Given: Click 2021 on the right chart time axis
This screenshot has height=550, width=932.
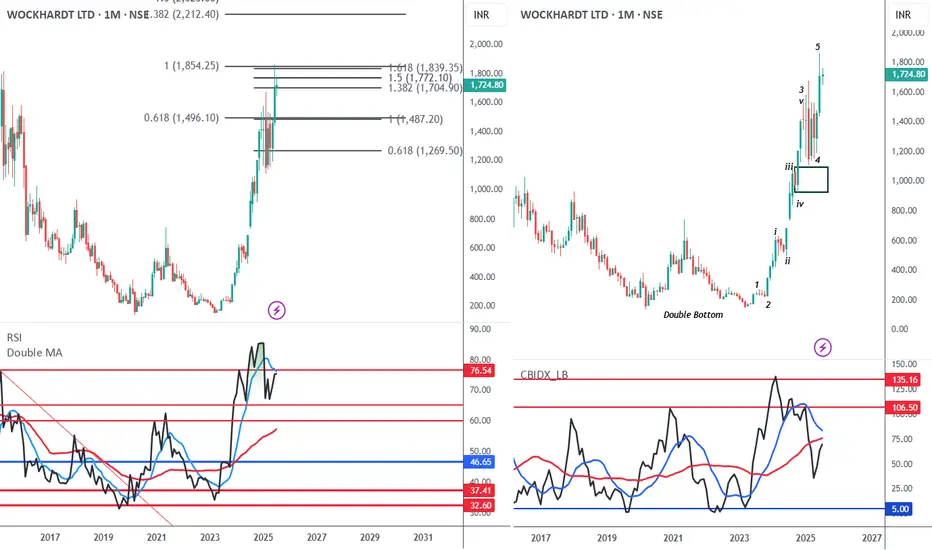Looking at the screenshot, I should pos(673,538).
